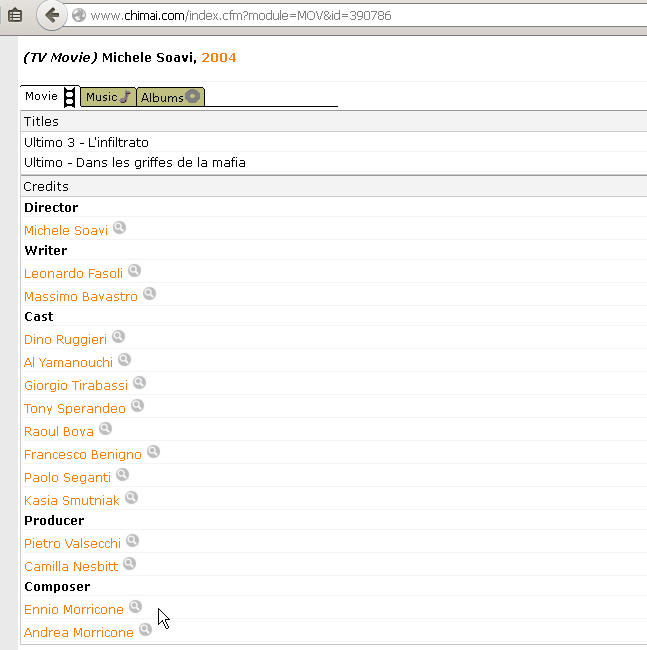Click magnifier beside Andrea Morricone
The height and width of the screenshot is (650, 647).
(145, 629)
